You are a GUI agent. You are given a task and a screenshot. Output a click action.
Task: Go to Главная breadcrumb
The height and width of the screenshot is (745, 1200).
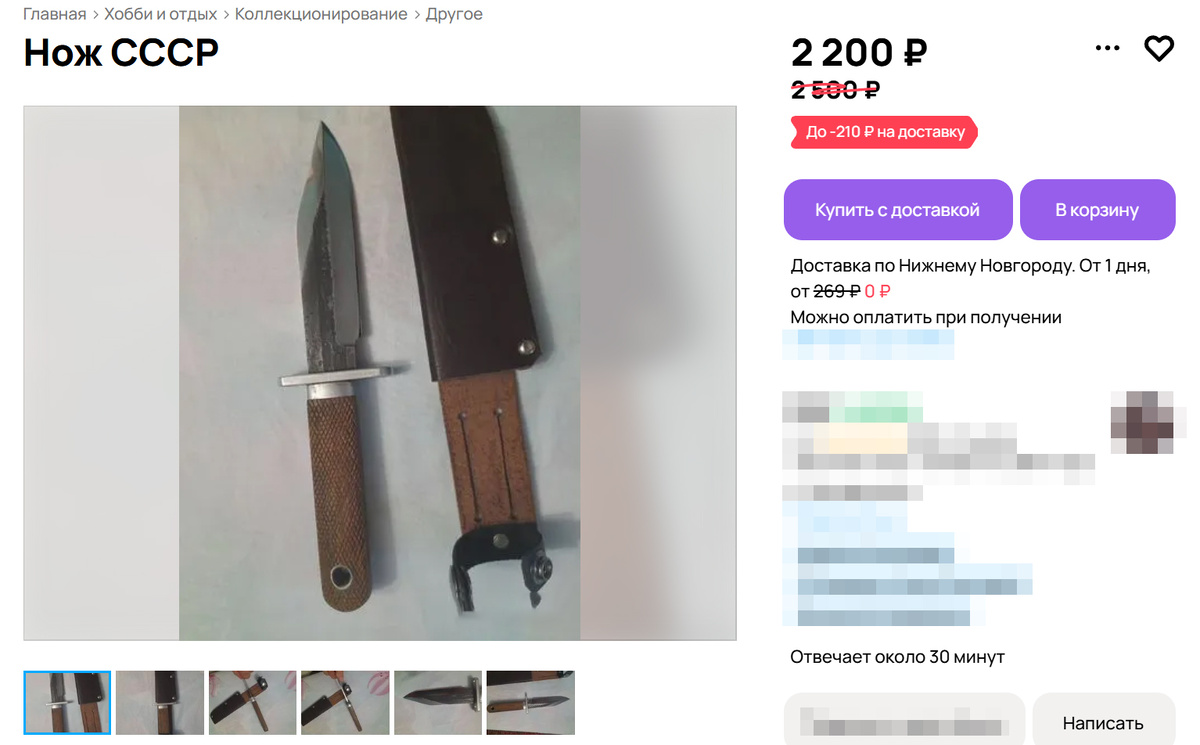point(55,14)
